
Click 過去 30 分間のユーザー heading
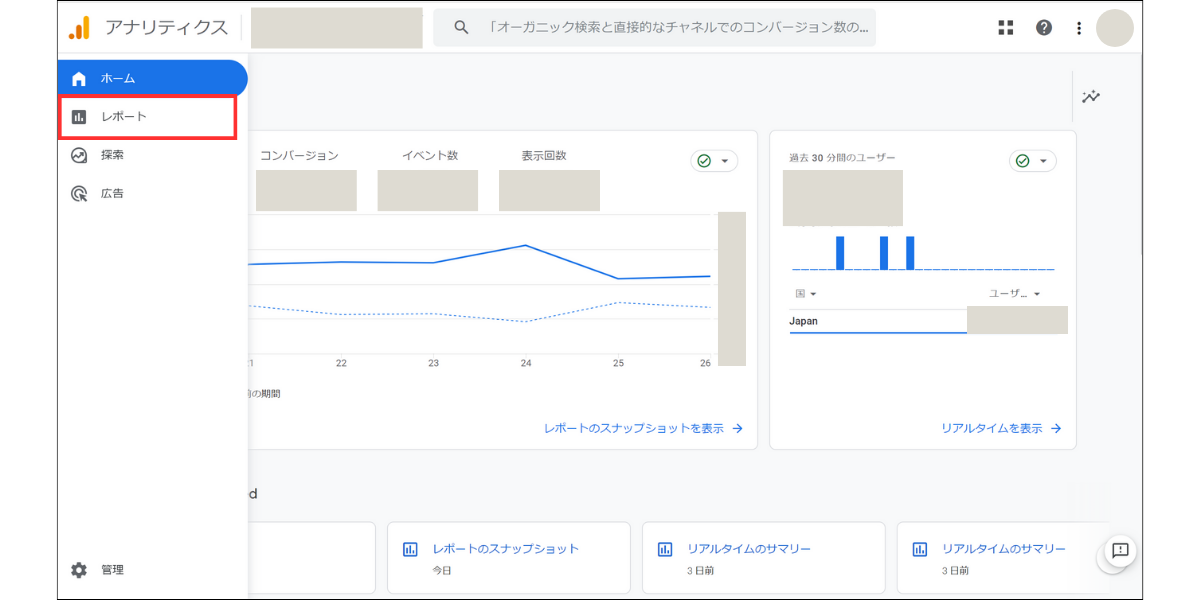842,158
